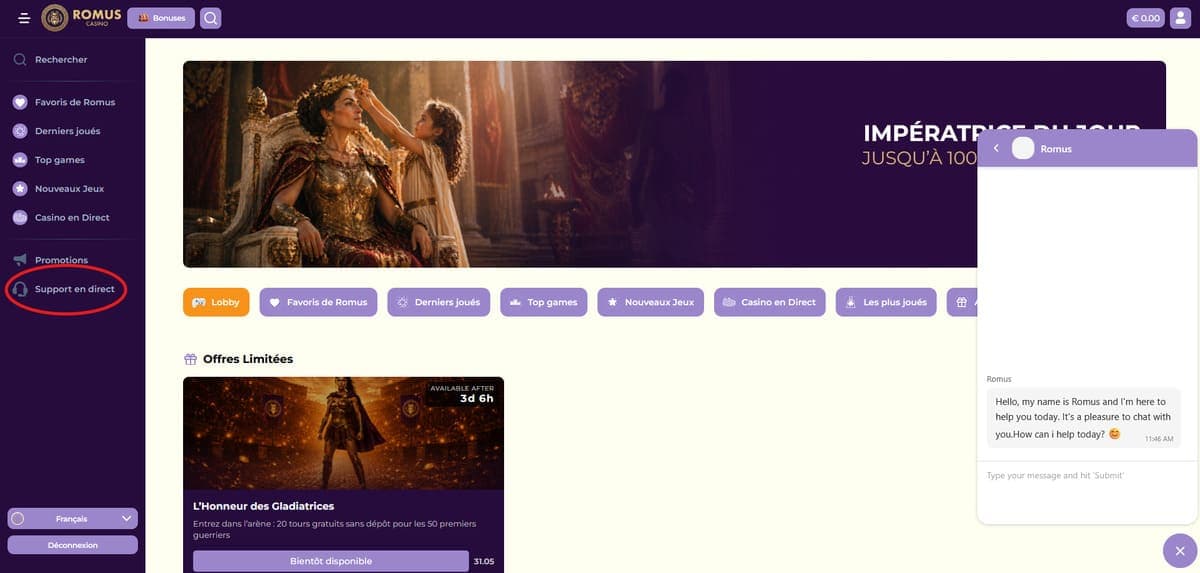The image size is (1200, 573).
Task: Open Support en direct headset icon
Action: (x=20, y=289)
